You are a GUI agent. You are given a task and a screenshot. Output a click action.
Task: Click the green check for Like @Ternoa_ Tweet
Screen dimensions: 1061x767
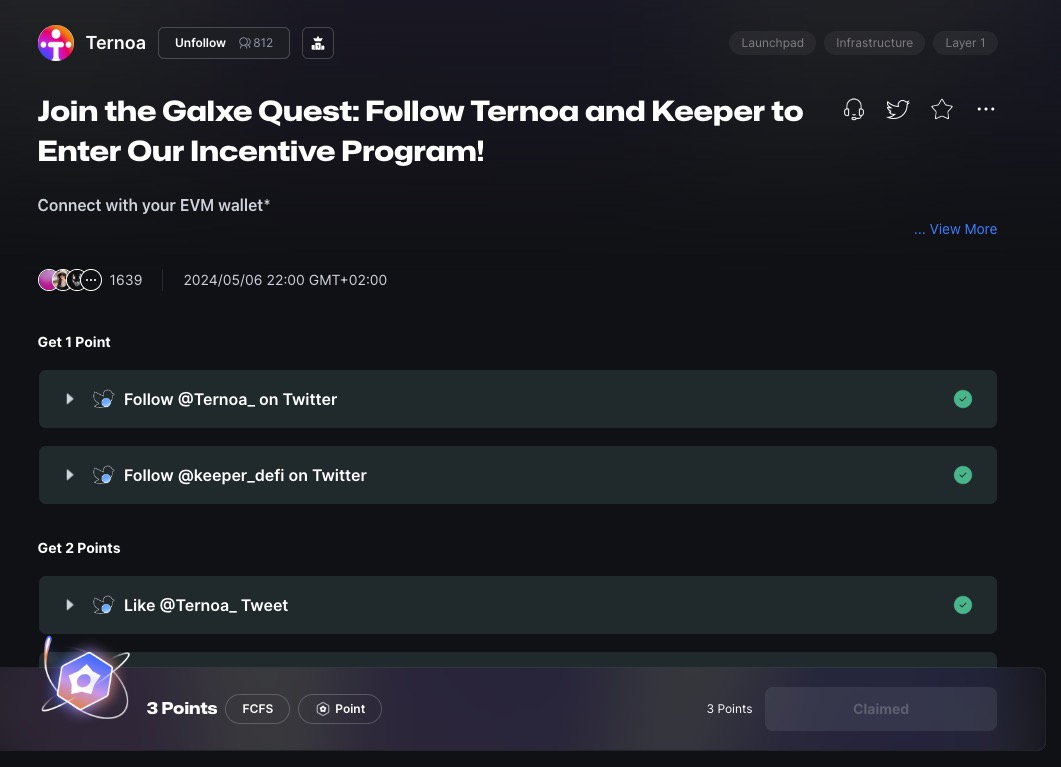[963, 605]
